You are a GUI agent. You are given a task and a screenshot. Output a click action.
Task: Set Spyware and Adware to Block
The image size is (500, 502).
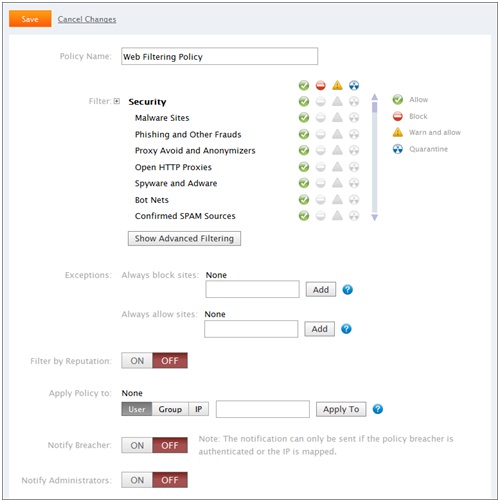tap(320, 183)
